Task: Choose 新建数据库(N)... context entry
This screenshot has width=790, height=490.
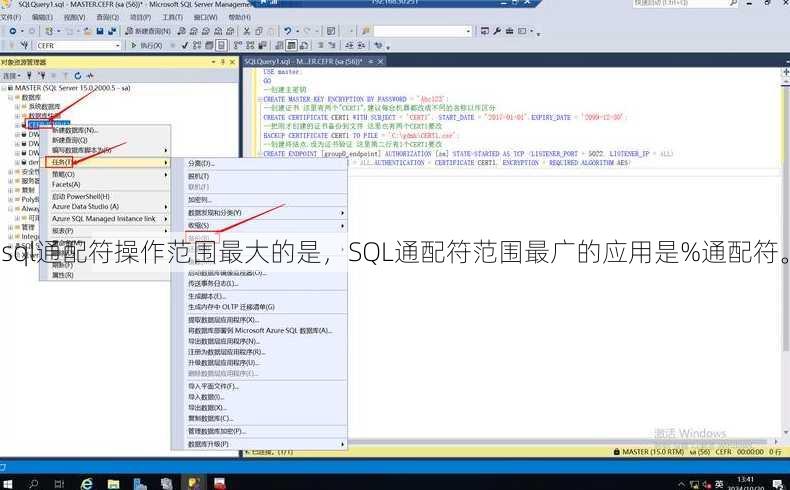Action: tap(76, 130)
